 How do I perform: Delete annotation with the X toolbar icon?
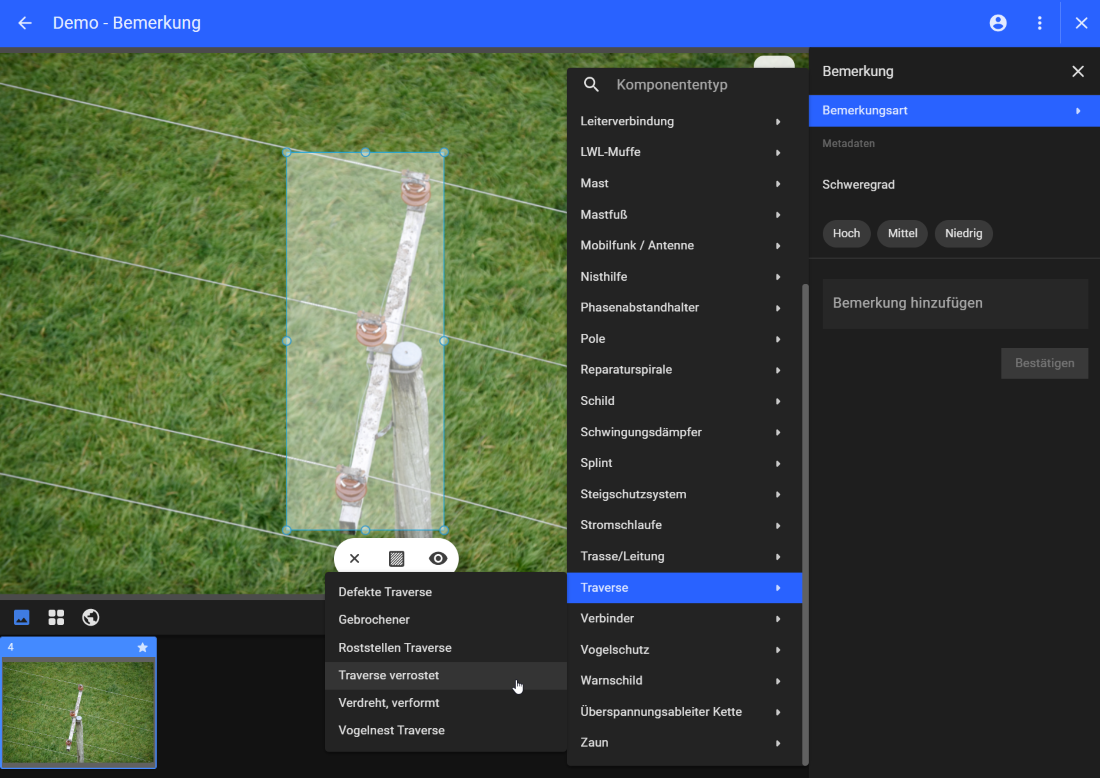click(x=354, y=558)
